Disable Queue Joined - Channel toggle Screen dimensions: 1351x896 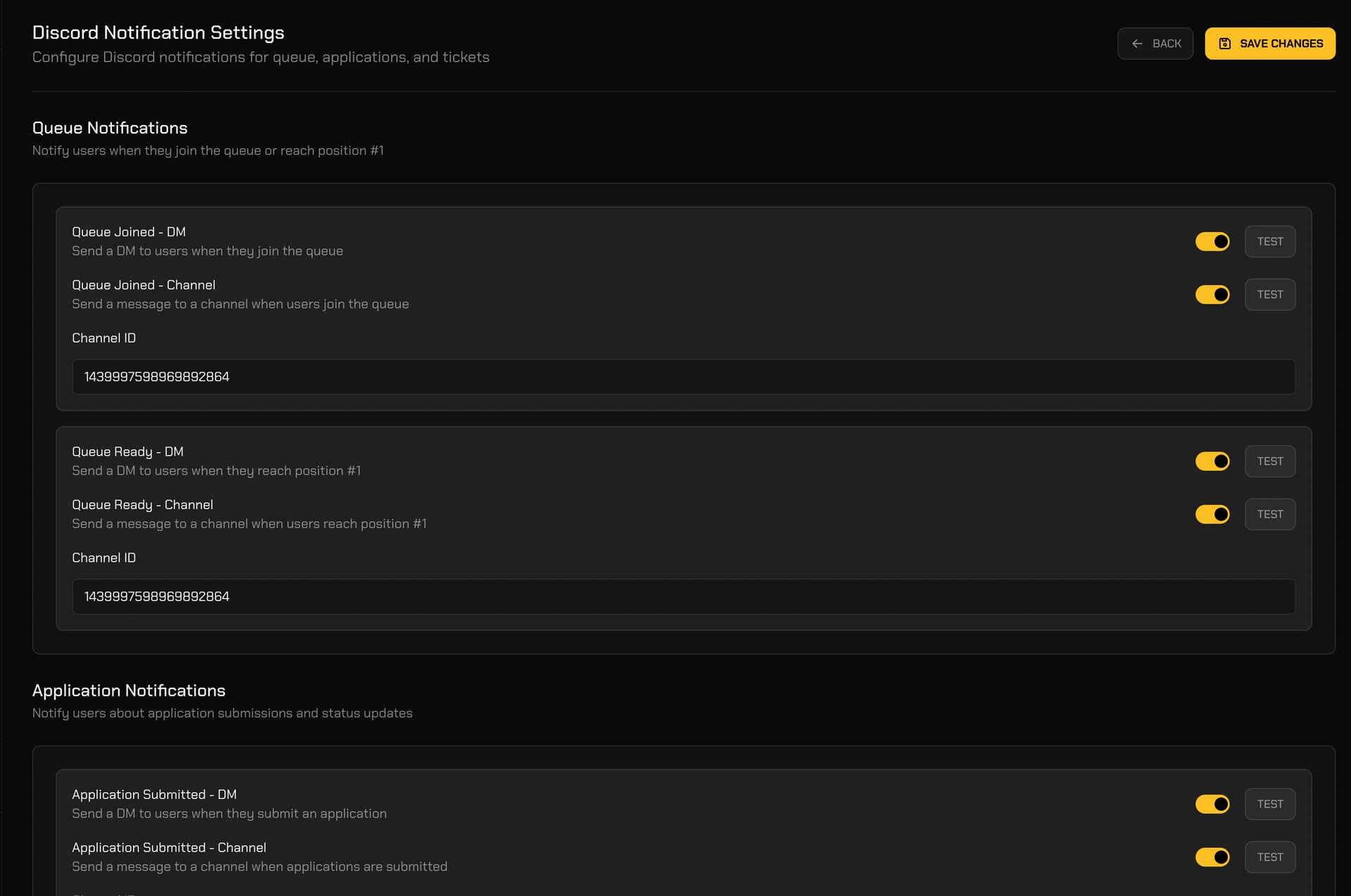[1212, 295]
